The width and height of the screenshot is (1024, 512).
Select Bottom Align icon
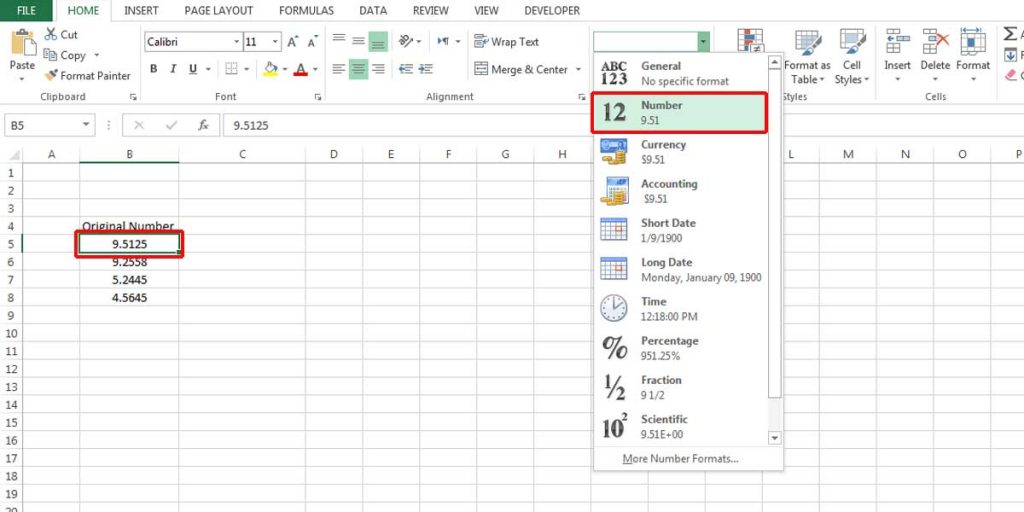pos(378,42)
